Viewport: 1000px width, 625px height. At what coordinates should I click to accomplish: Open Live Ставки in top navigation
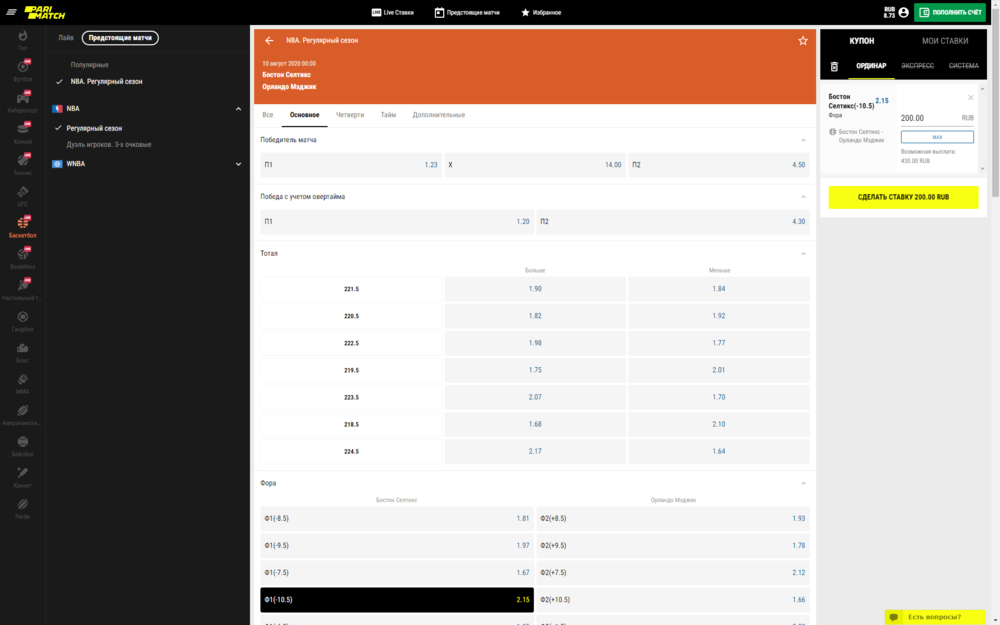tap(393, 12)
